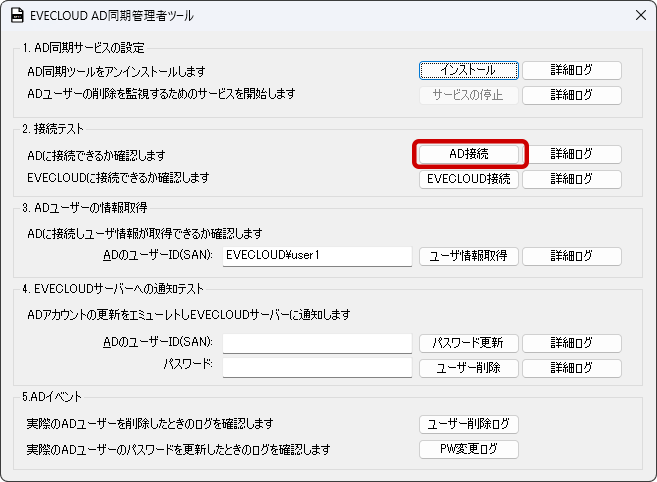Open 詳細ログ for the EVECLOUD接続 test
657x482 pixels.
point(571,179)
